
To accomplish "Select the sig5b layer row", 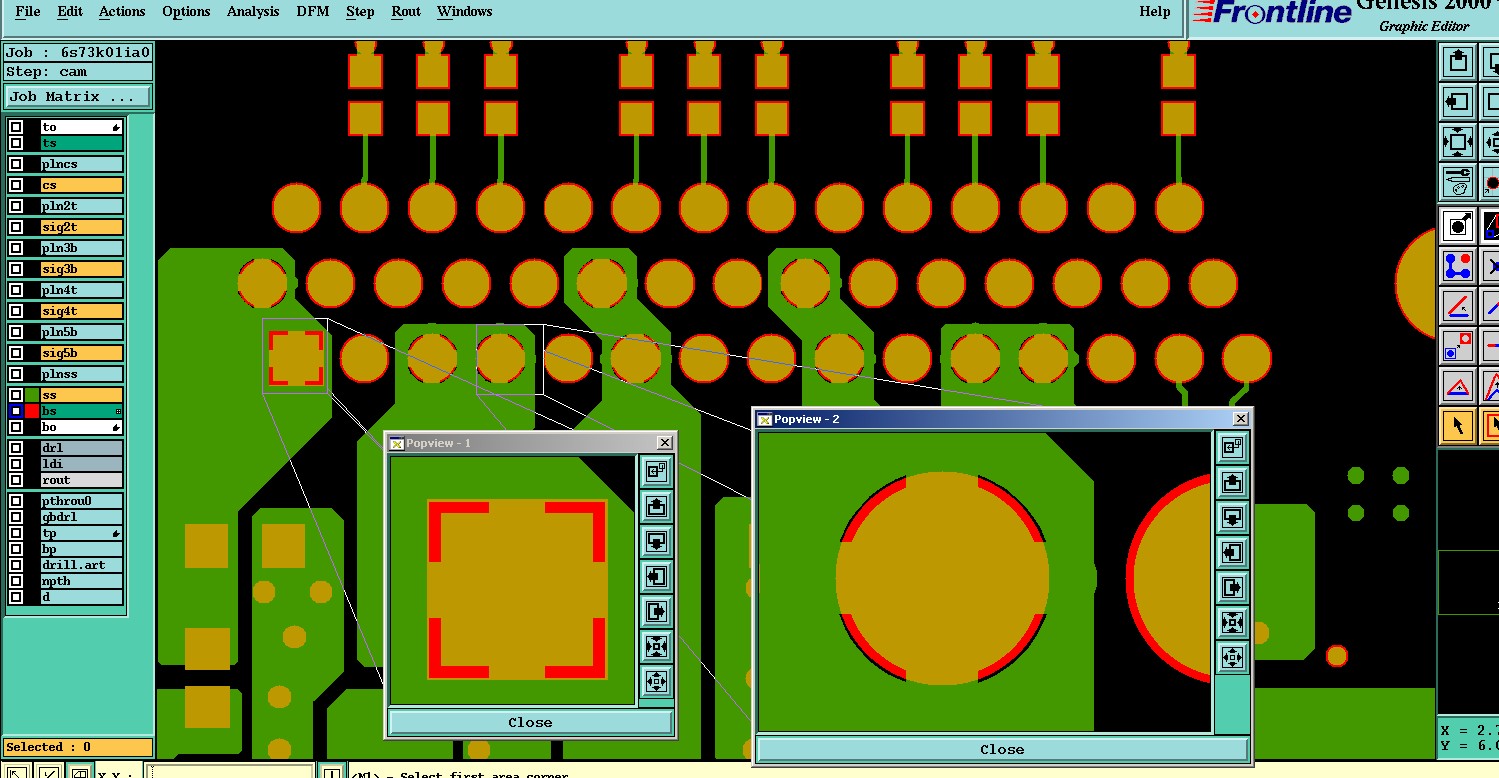I will coord(81,353).
